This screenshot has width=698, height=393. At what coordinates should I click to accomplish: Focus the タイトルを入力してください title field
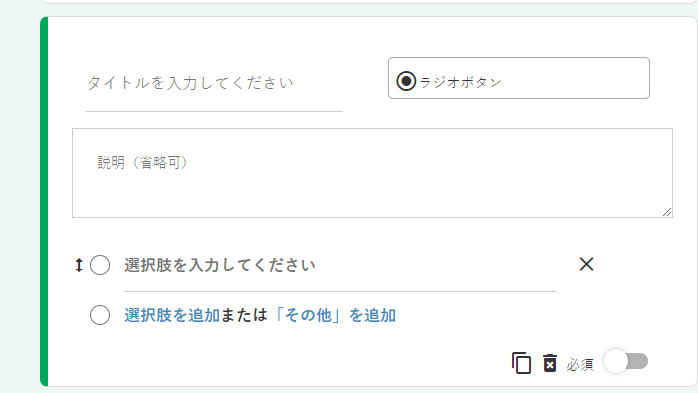pyautogui.click(x=214, y=83)
